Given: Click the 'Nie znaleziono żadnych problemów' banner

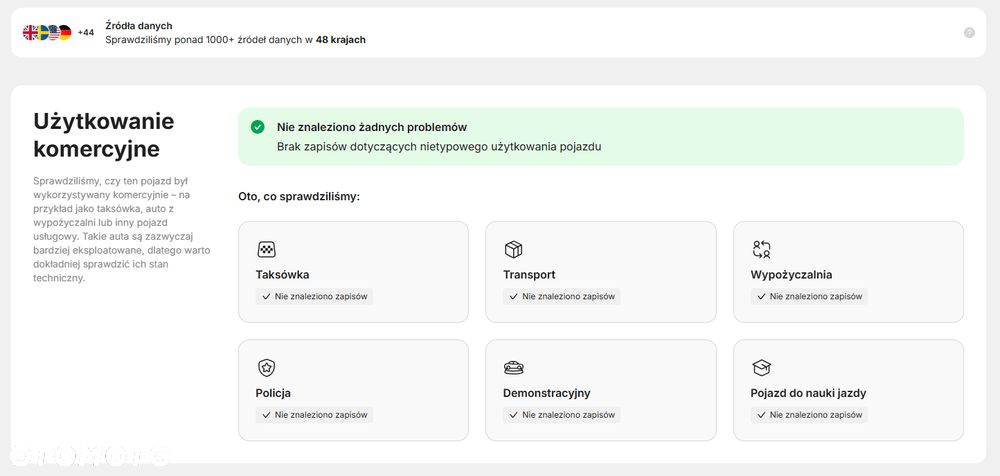Looking at the screenshot, I should click(x=600, y=136).
